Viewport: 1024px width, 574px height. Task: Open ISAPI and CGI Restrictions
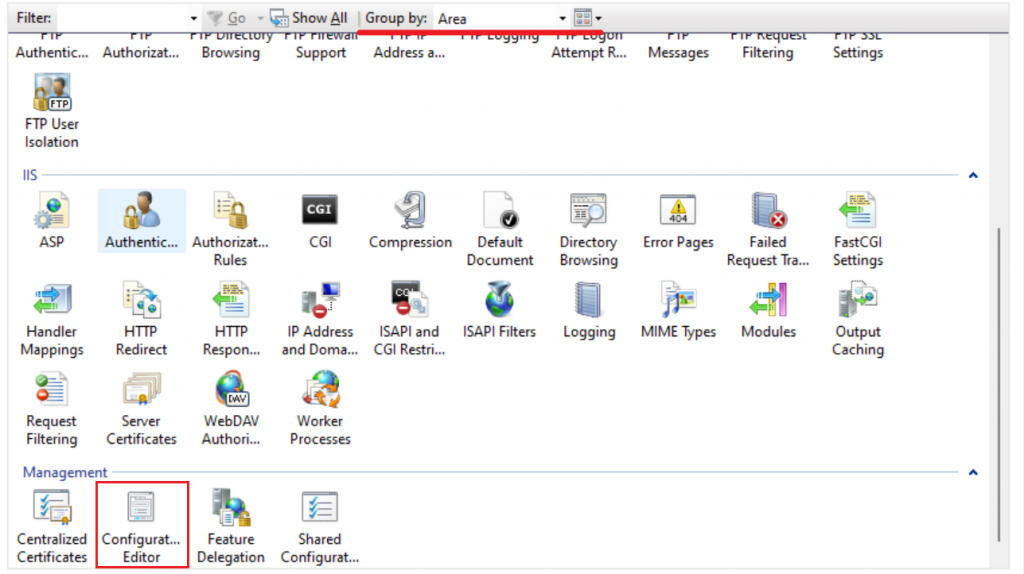(x=409, y=319)
